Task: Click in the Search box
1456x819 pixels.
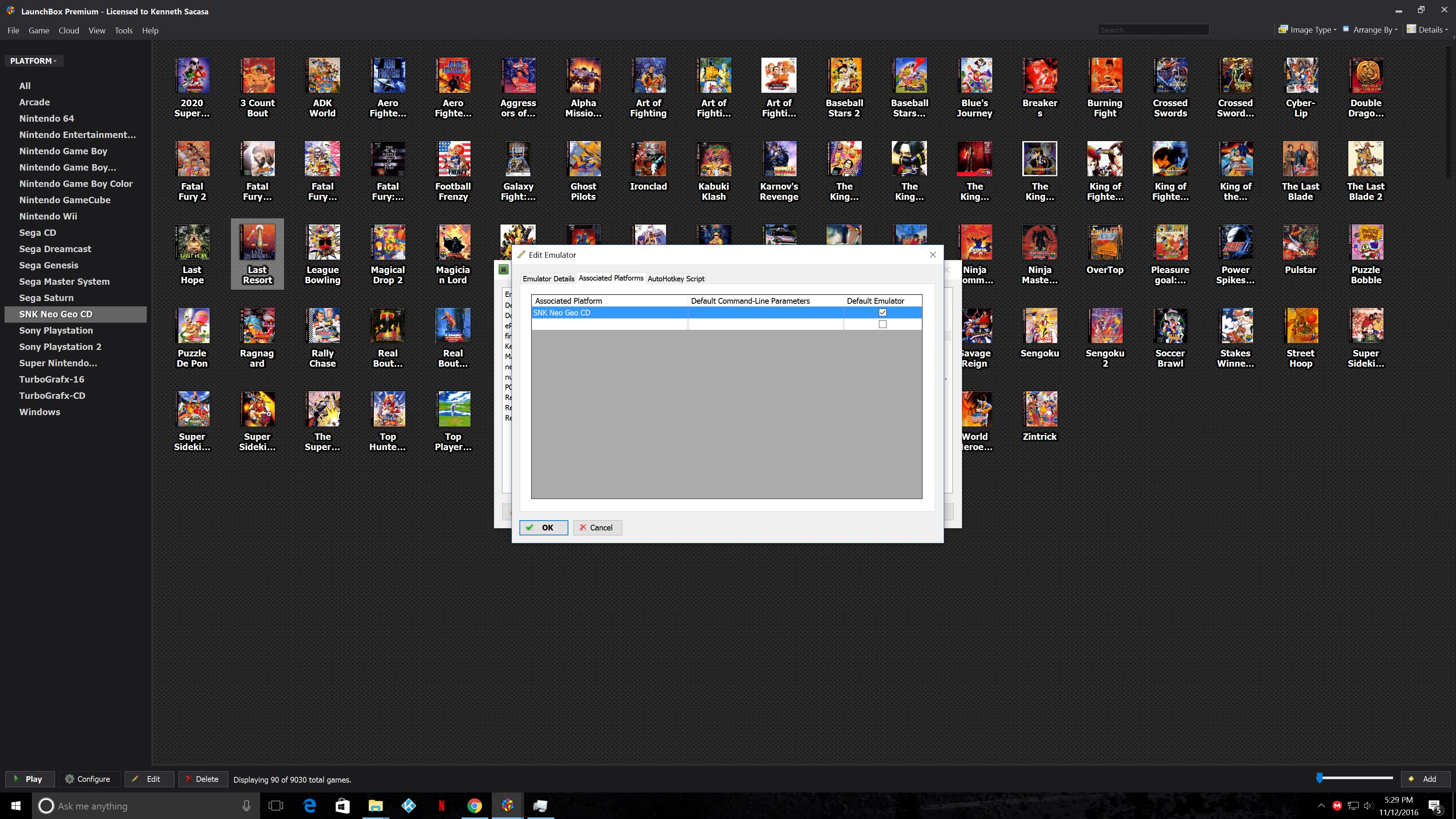Action: point(1153,30)
